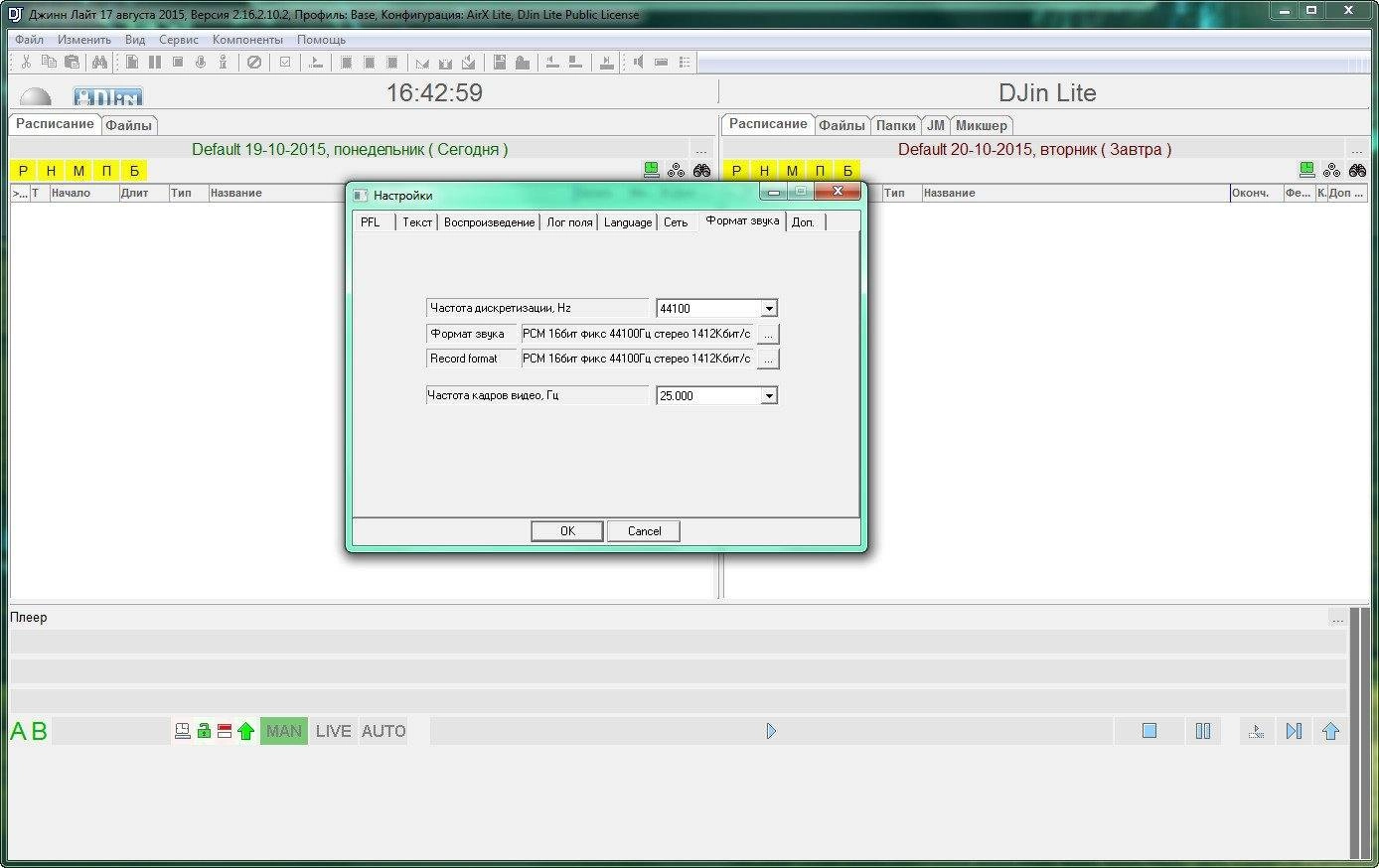Open the Сеть settings tab
Screen dimensions: 1379x868
click(x=676, y=222)
